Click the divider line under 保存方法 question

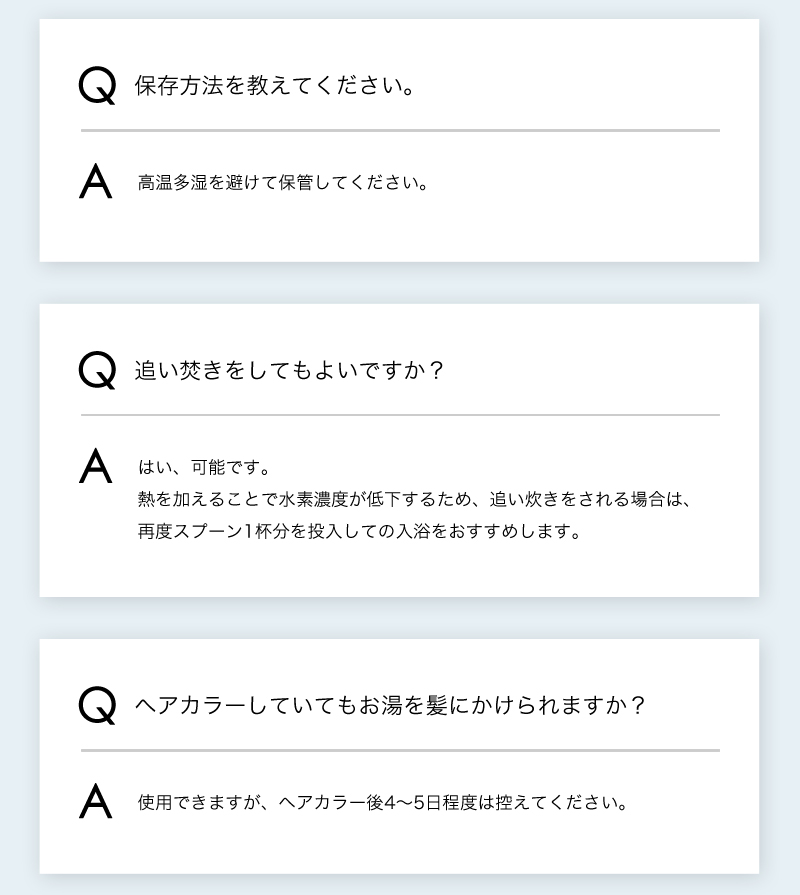click(x=400, y=130)
